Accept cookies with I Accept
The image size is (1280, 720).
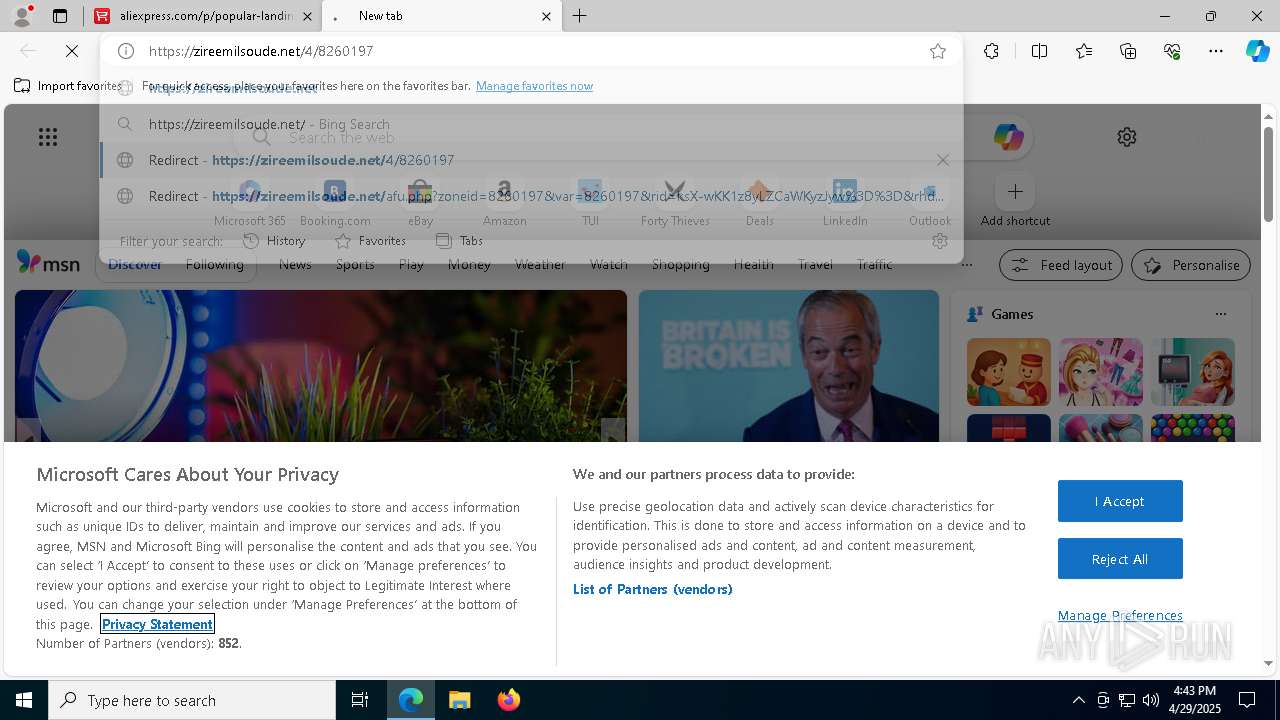coord(1120,501)
